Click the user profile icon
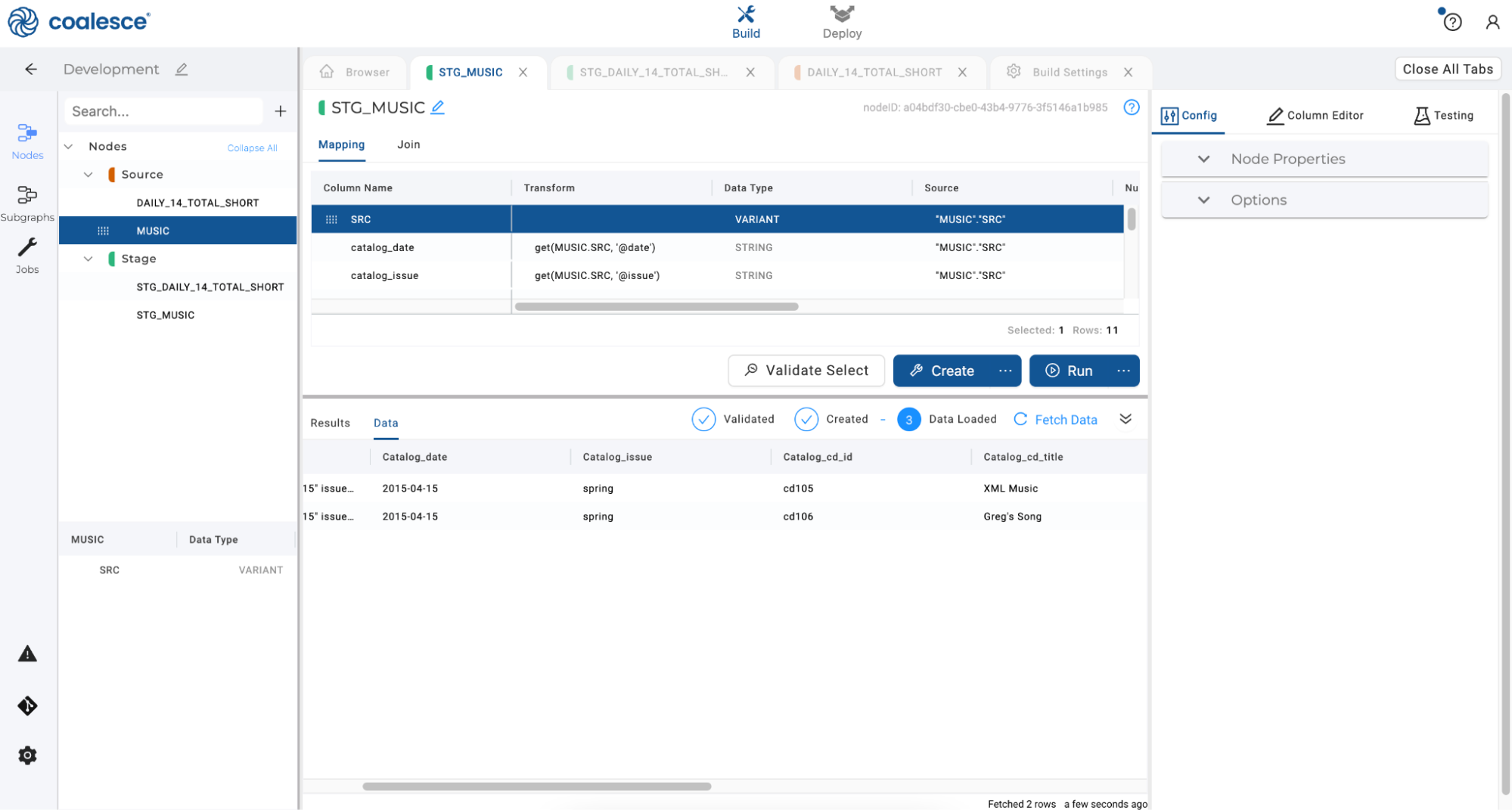The height and width of the screenshot is (810, 1512). tap(1492, 22)
